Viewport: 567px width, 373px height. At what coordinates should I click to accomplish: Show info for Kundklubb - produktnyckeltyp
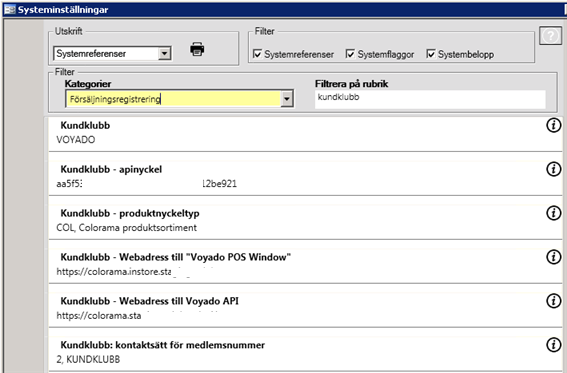(553, 213)
